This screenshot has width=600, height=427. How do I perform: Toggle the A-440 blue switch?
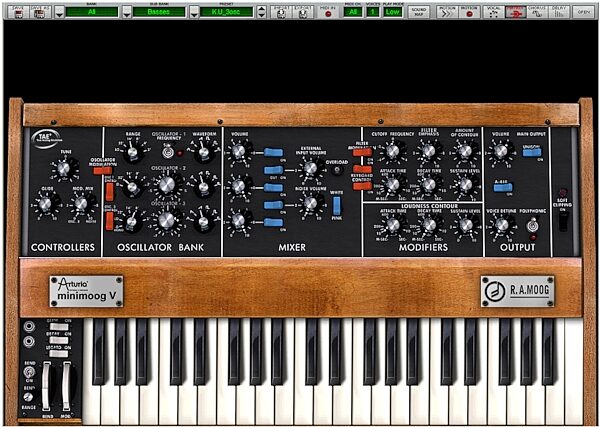point(503,187)
